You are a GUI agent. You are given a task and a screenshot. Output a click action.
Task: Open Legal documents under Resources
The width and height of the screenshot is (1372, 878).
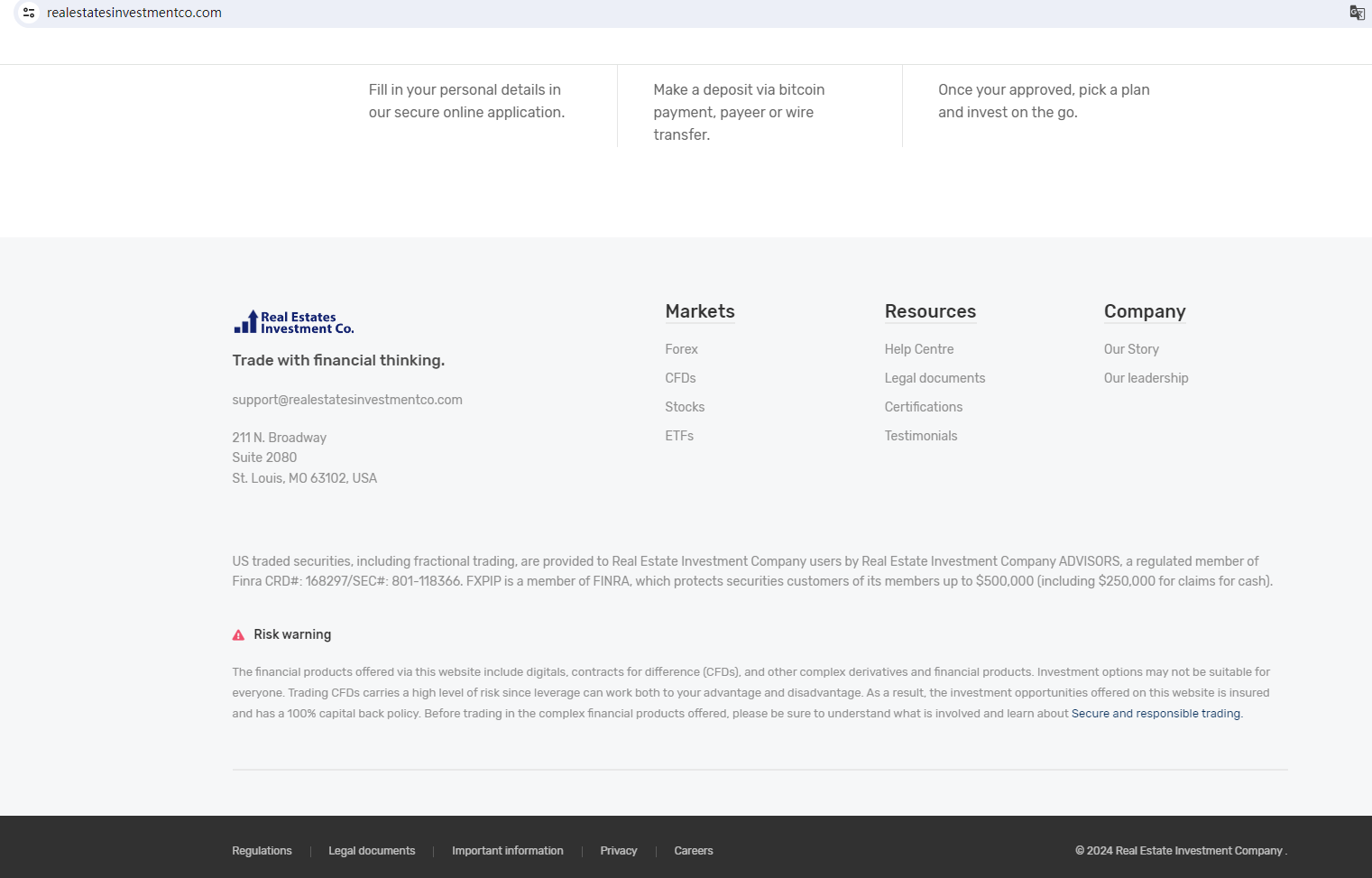tap(935, 378)
